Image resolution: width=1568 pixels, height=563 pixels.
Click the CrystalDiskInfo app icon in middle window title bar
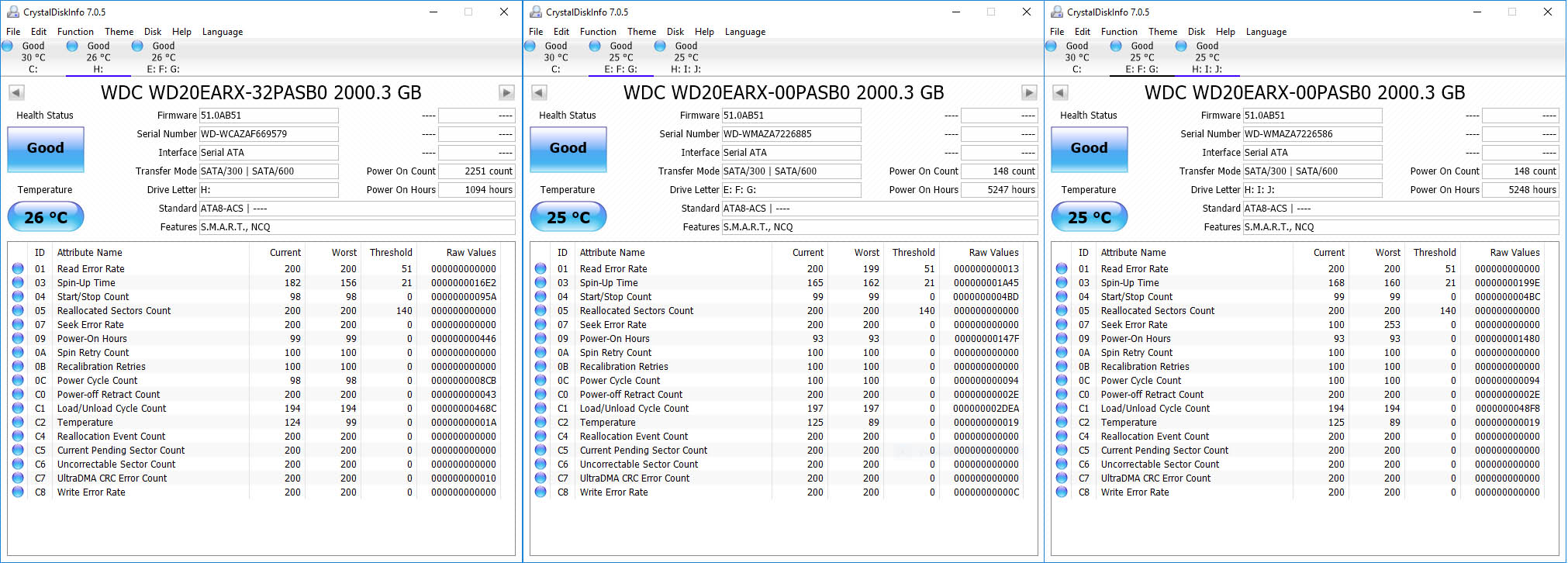(x=536, y=12)
